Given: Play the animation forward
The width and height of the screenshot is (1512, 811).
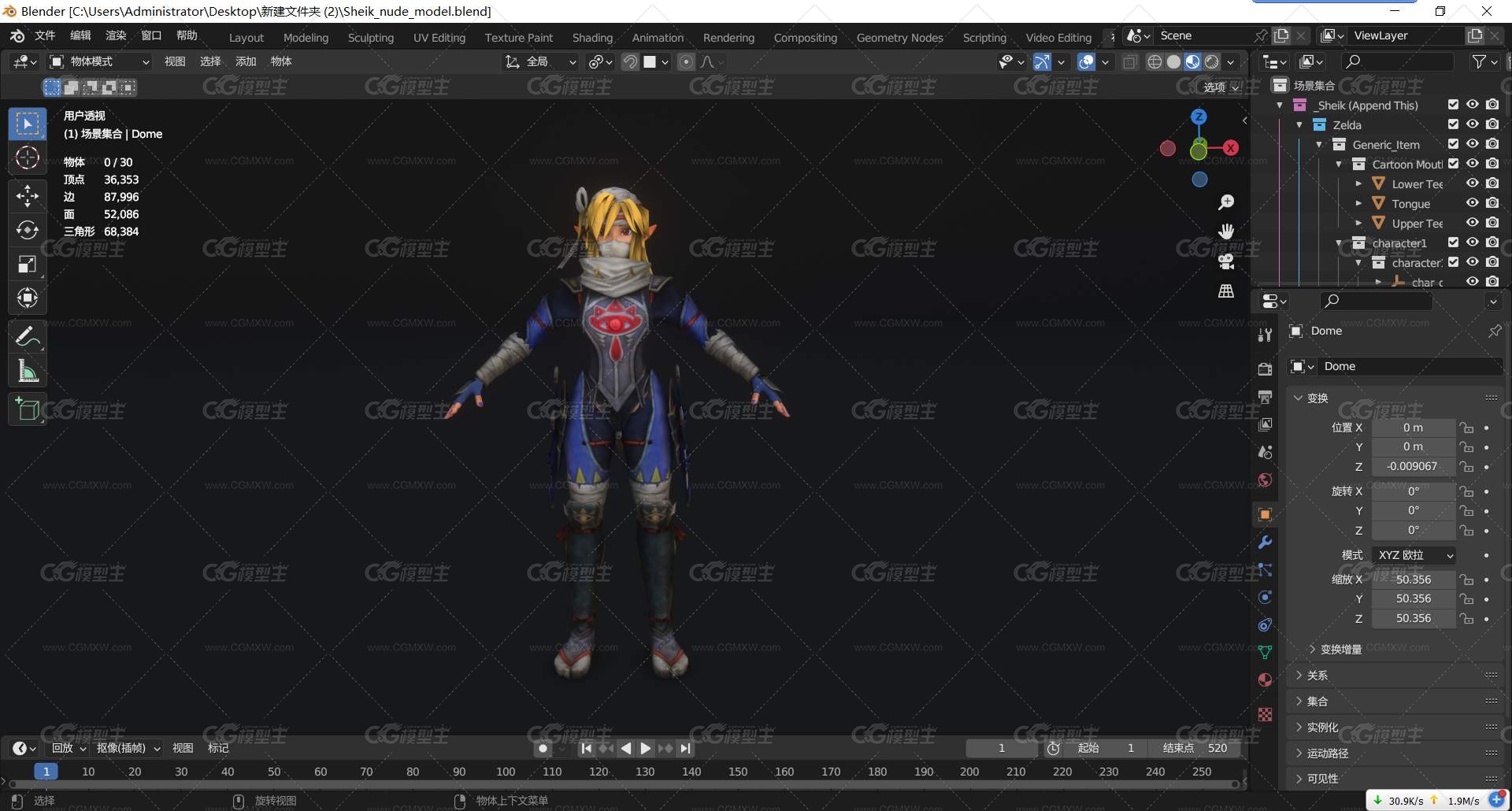Looking at the screenshot, I should tap(645, 749).
